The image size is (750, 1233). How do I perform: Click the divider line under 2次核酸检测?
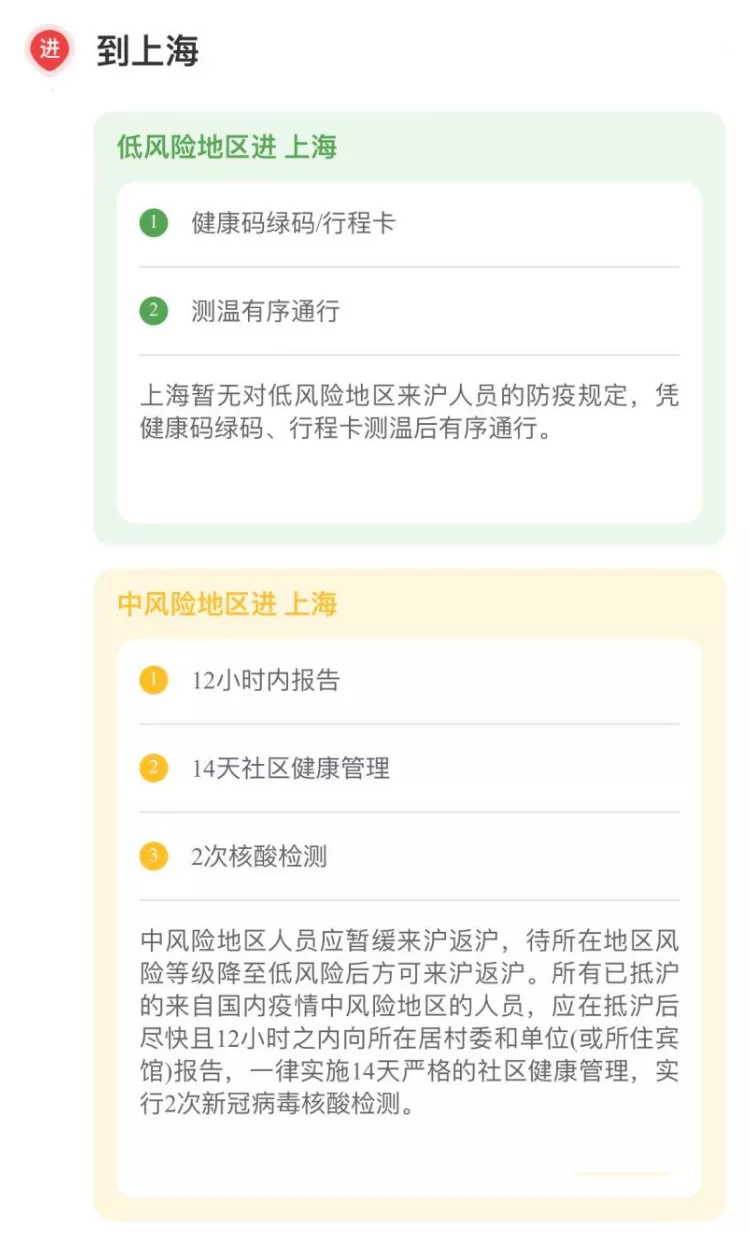pyautogui.click(x=408, y=900)
